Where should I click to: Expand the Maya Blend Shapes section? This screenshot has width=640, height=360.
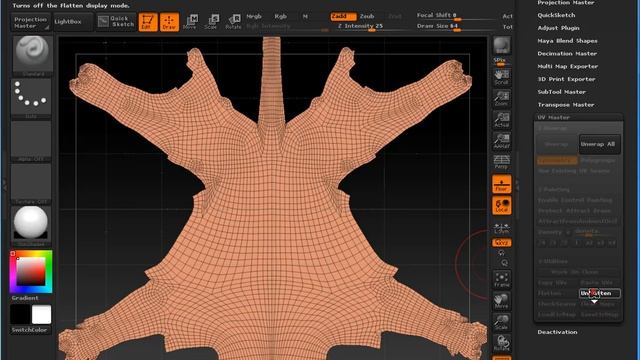click(567, 41)
